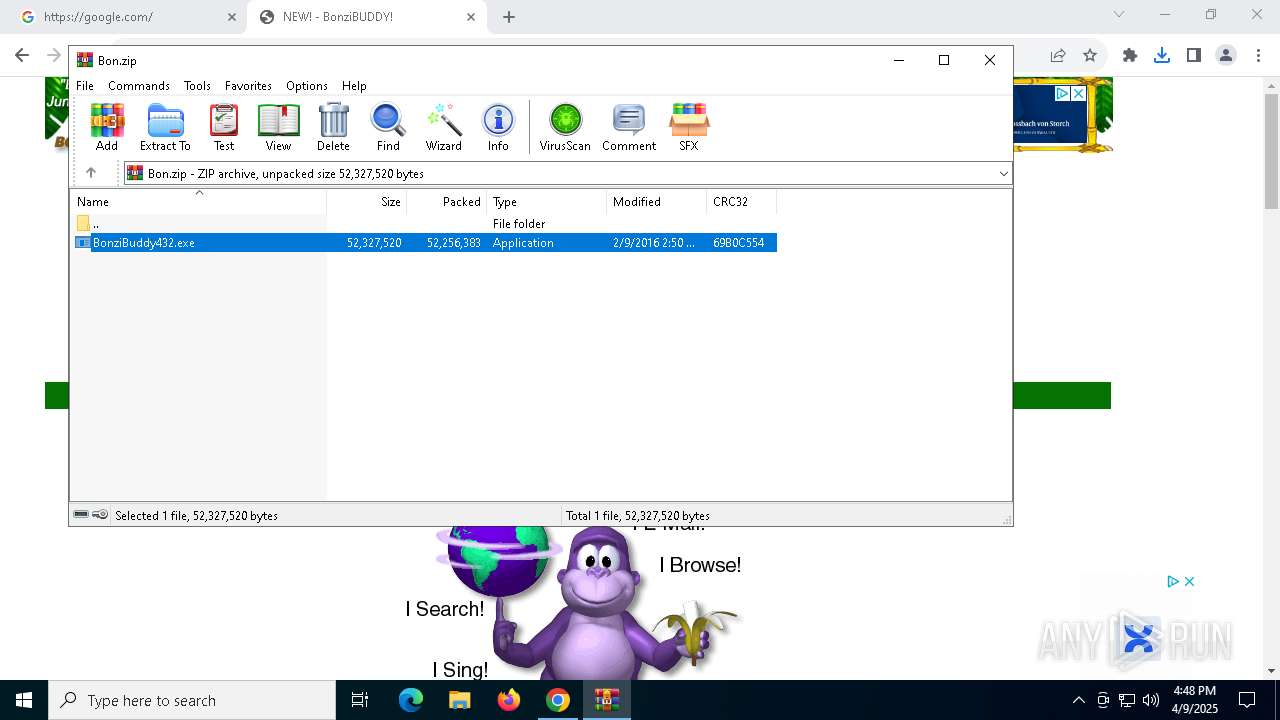The width and height of the screenshot is (1280, 720).
Task: Sort by Size column header
Action: click(367, 201)
